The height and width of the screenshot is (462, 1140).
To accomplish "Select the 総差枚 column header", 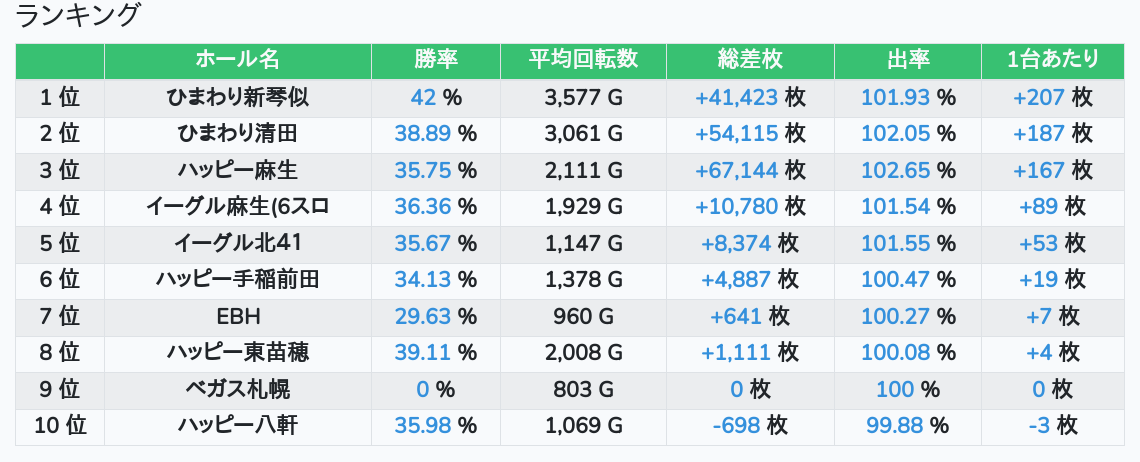I will click(x=750, y=60).
